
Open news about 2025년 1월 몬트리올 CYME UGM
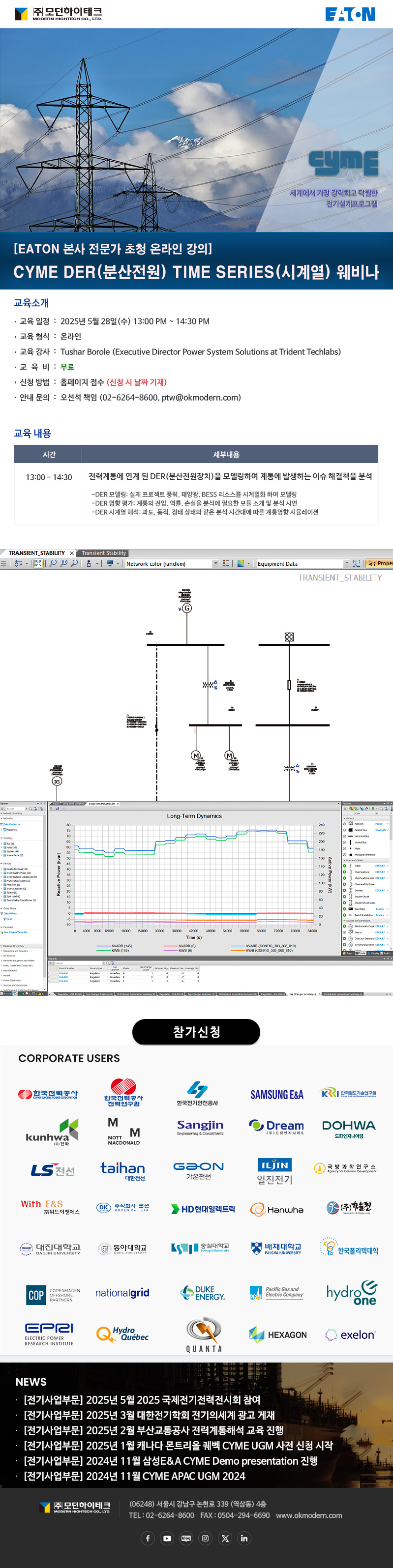tap(179, 1445)
